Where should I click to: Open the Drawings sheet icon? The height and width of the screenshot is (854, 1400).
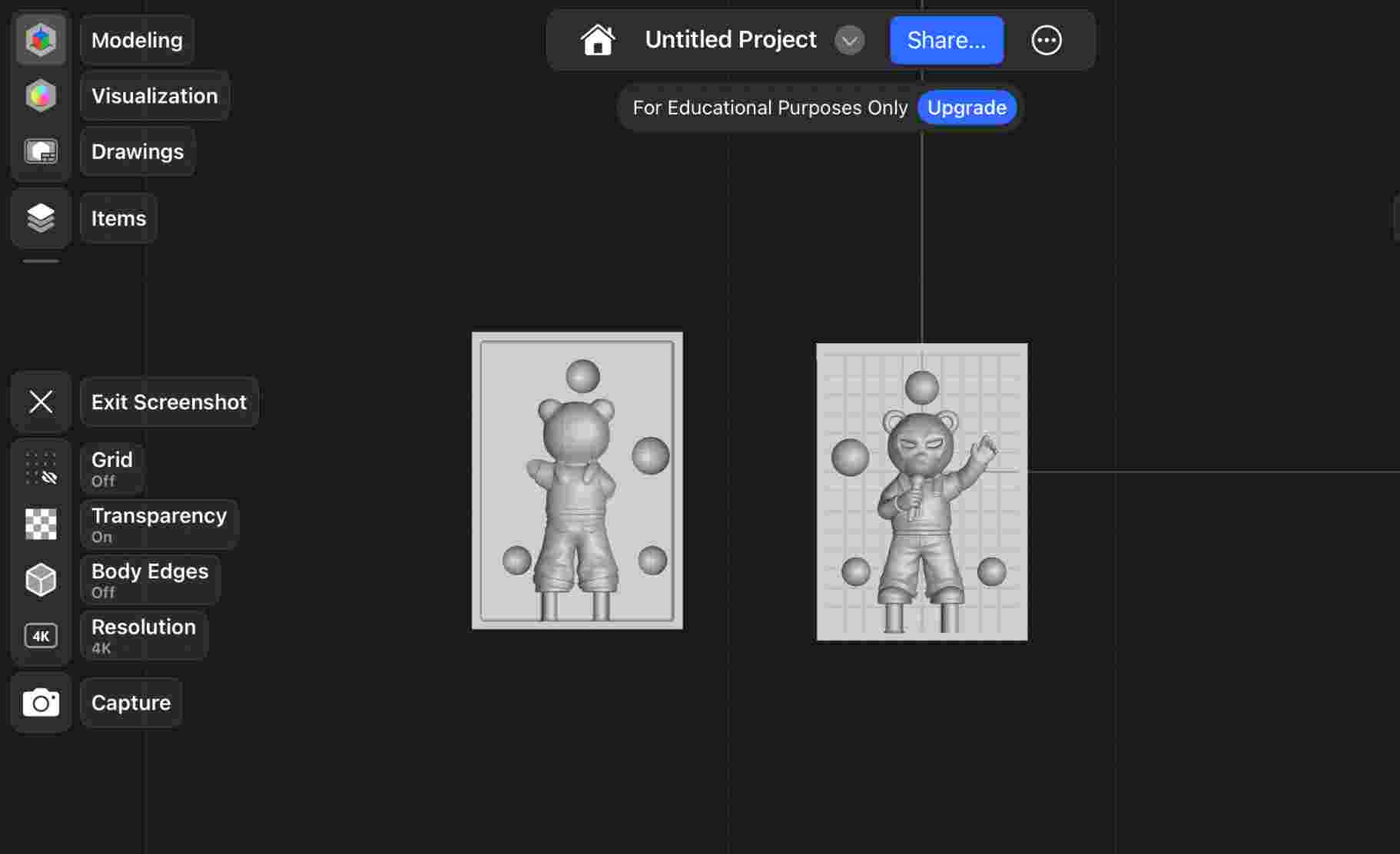click(x=41, y=151)
